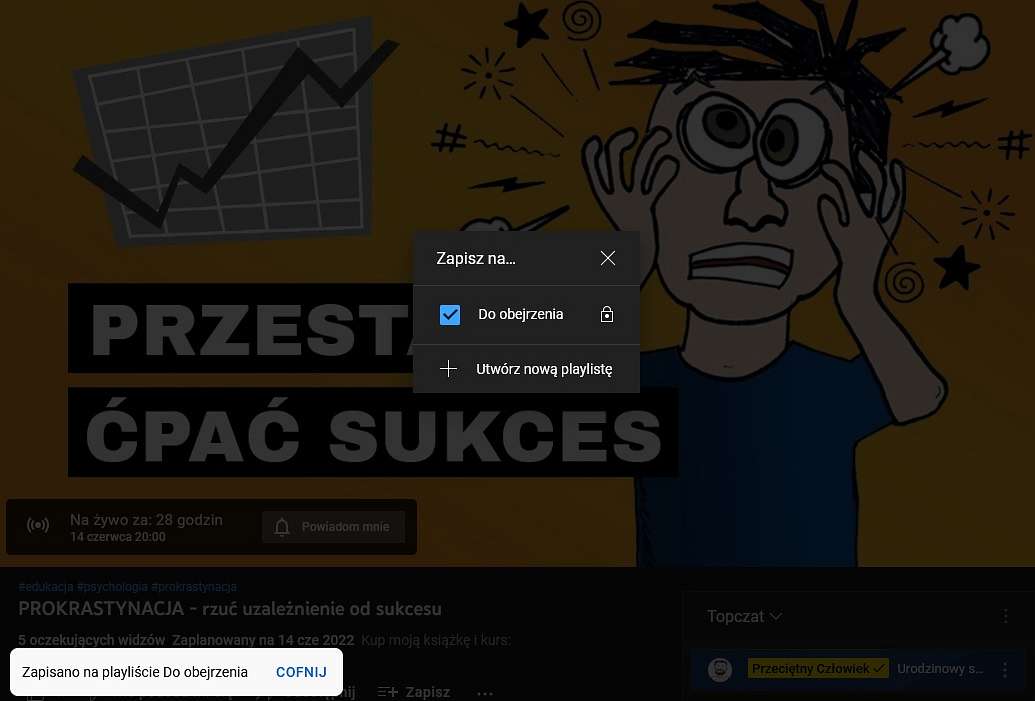
Task: Uncheck the 'Do obejrzenia' checkbox
Action: pos(450,314)
